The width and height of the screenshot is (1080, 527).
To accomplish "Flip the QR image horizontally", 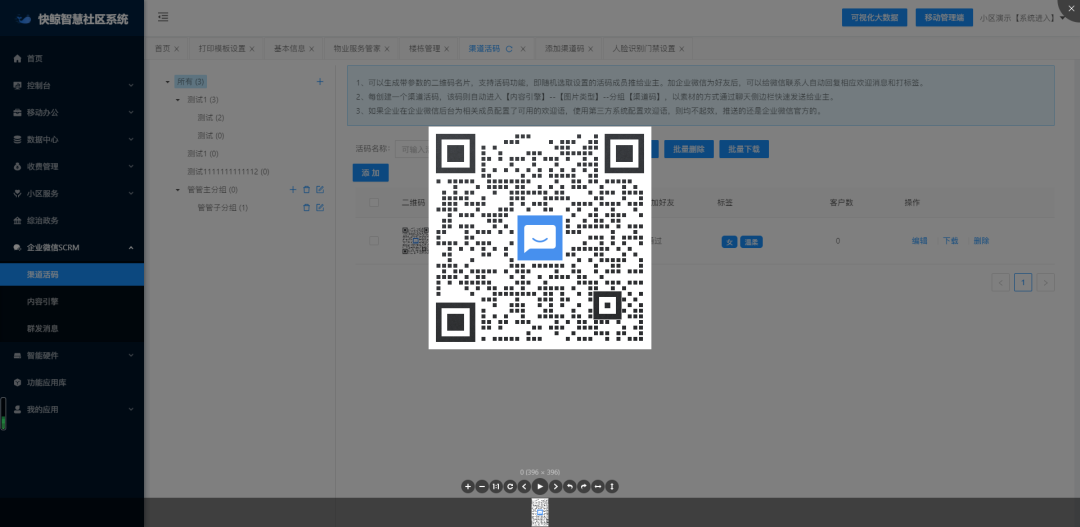I will (598, 486).
